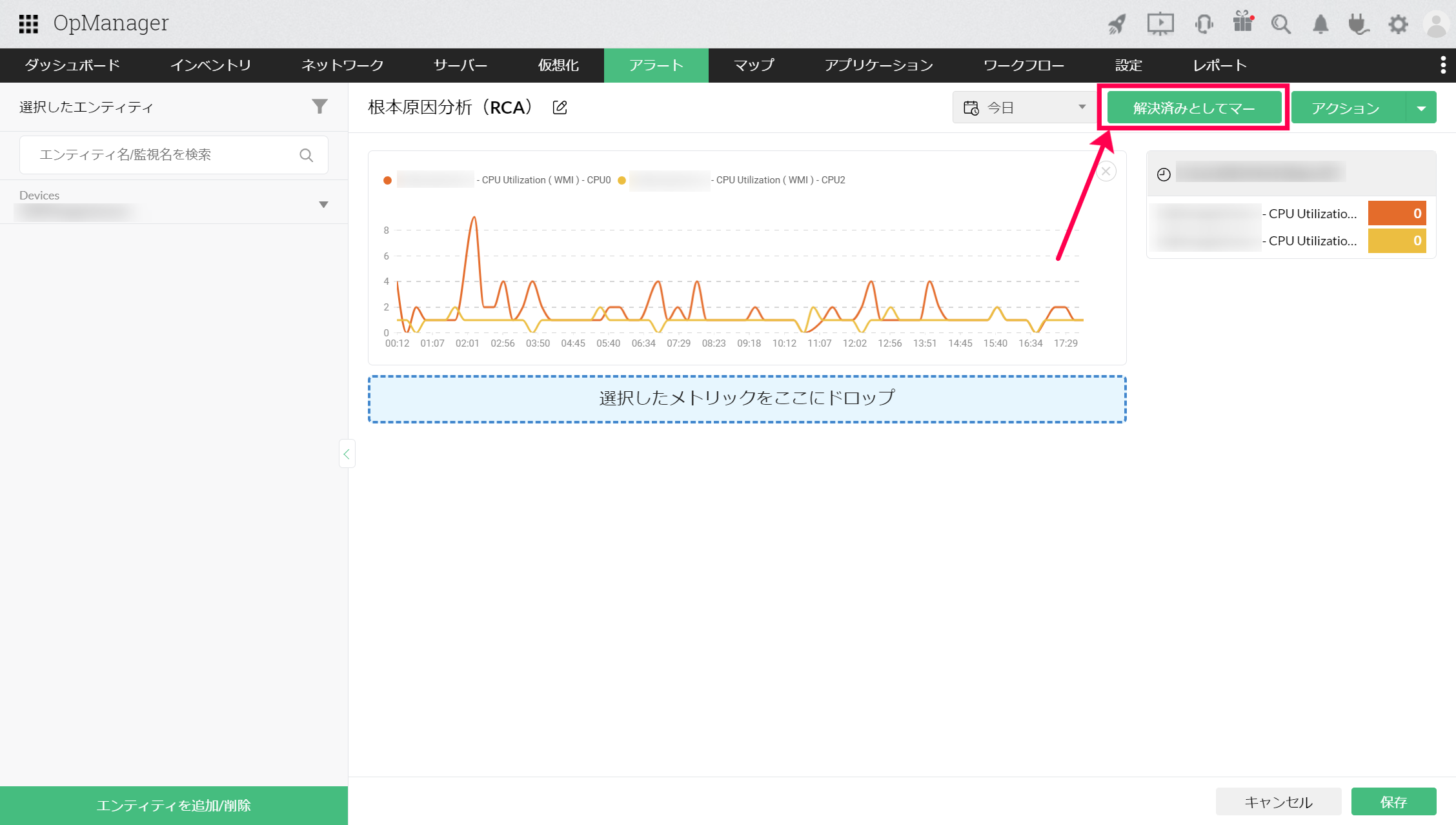Expand the アクション dropdown arrow

[x=1421, y=108]
